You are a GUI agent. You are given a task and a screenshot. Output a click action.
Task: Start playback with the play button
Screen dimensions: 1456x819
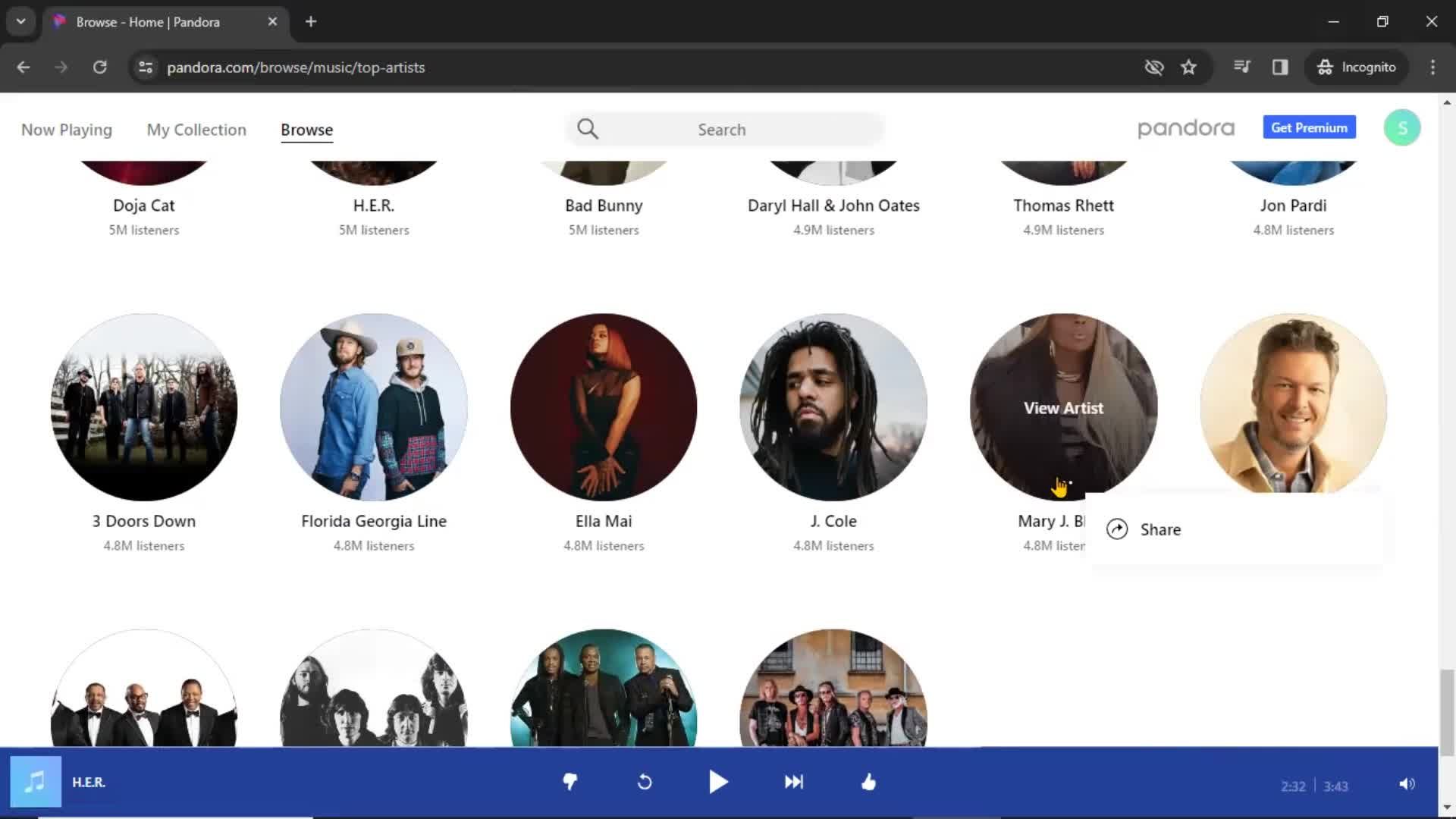point(717,782)
